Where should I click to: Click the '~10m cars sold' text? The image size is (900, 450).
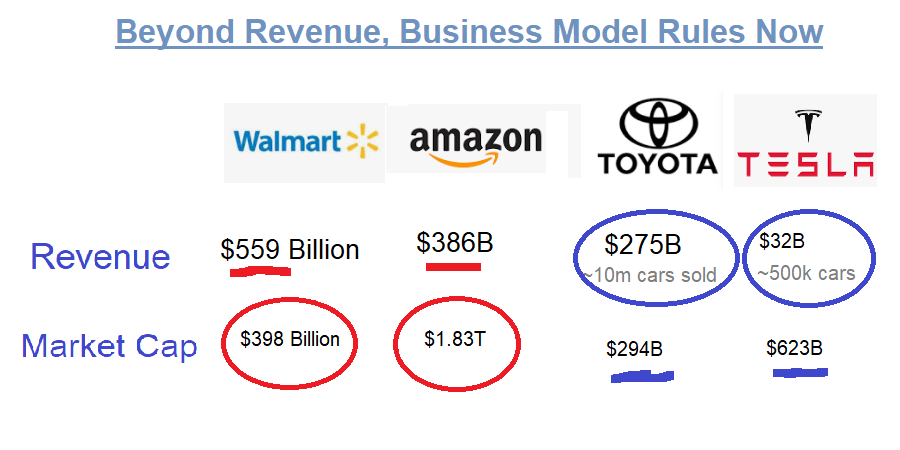coord(650,275)
